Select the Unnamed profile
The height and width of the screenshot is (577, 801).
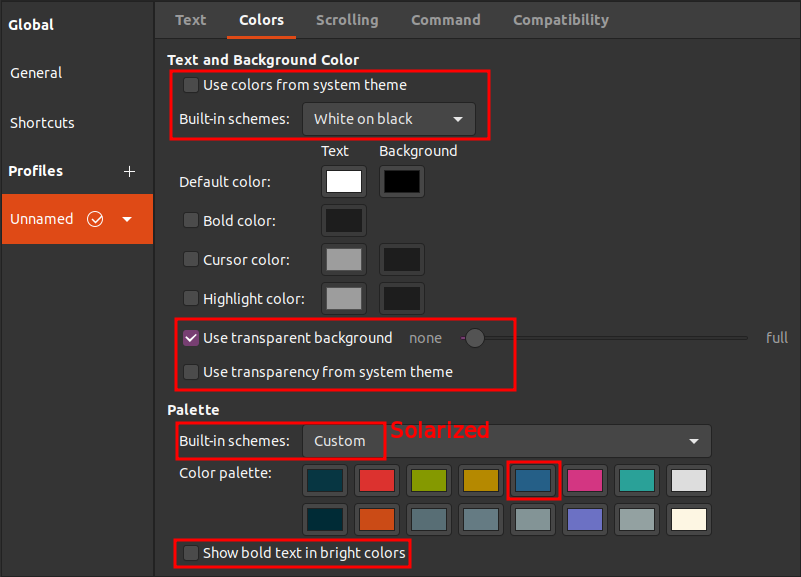[x=78, y=219]
